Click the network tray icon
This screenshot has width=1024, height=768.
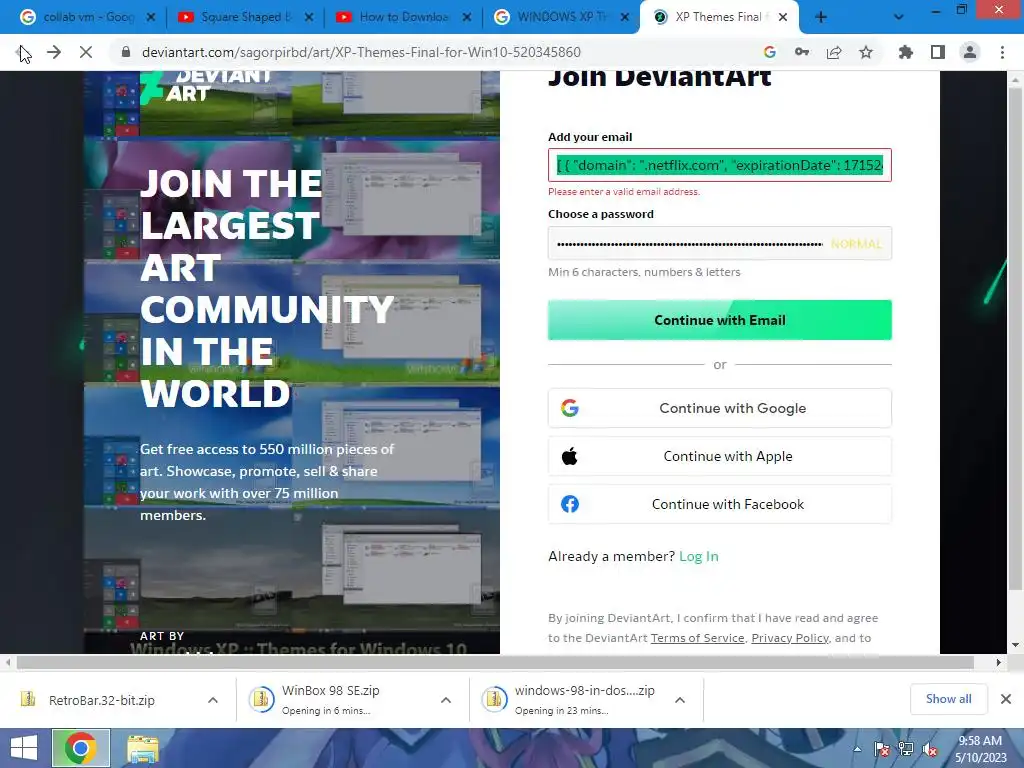pyautogui.click(x=906, y=749)
